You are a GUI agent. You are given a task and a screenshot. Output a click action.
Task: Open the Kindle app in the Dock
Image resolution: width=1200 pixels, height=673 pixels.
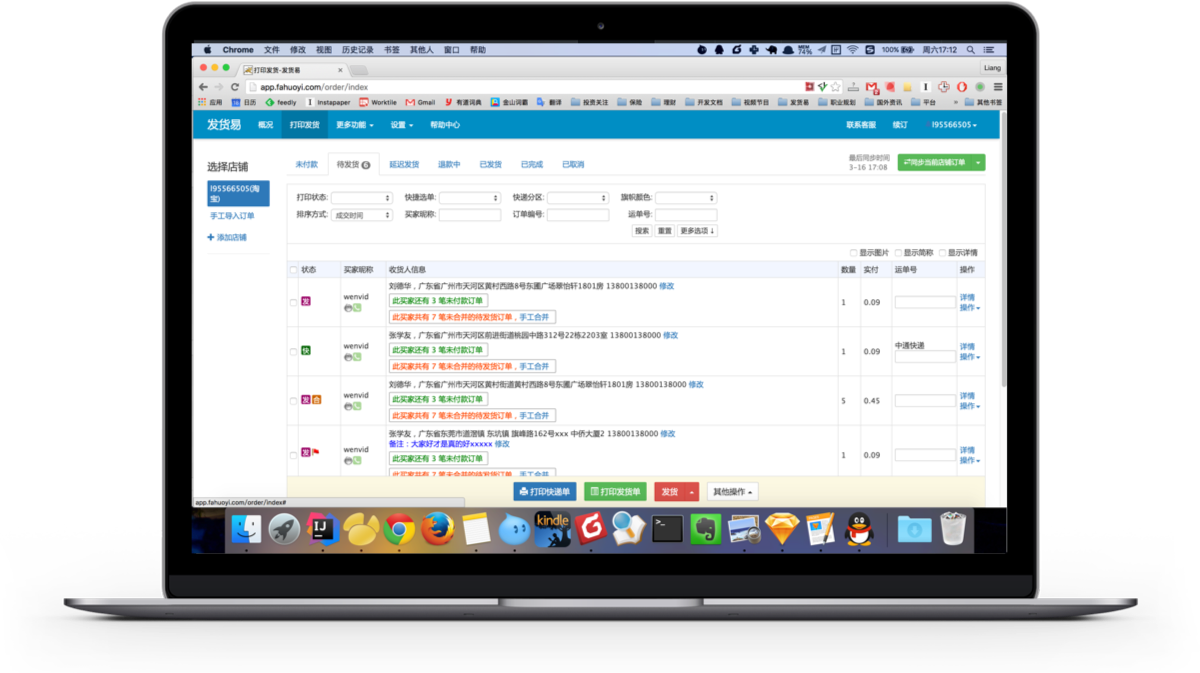pos(552,528)
